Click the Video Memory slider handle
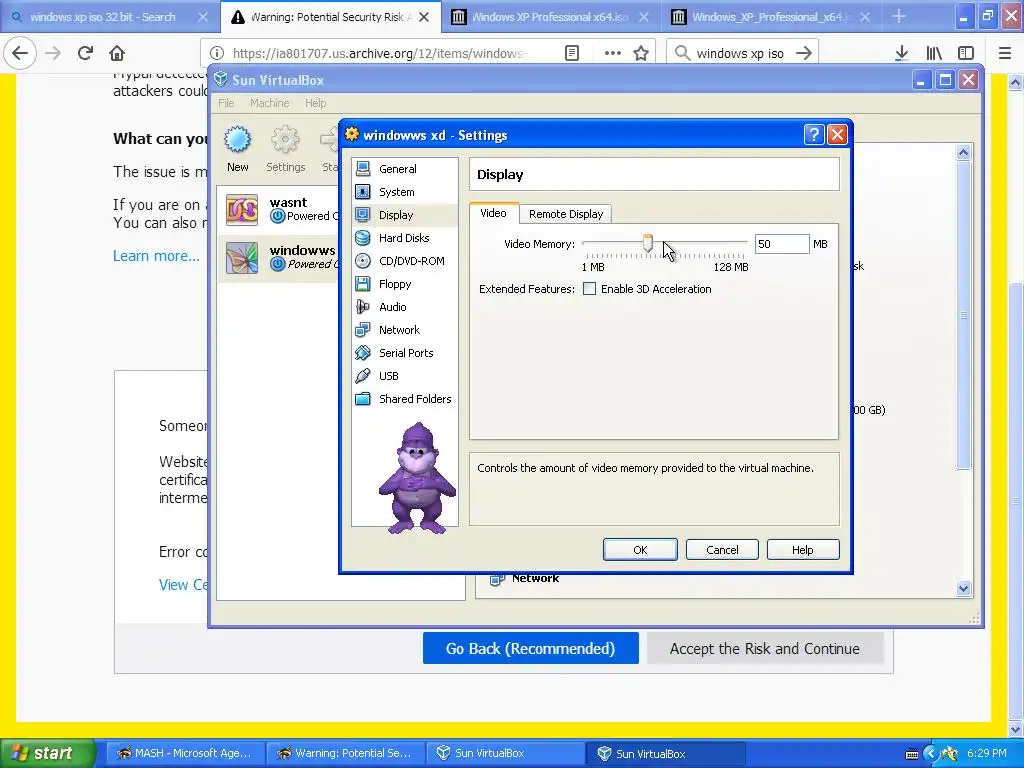 point(647,244)
